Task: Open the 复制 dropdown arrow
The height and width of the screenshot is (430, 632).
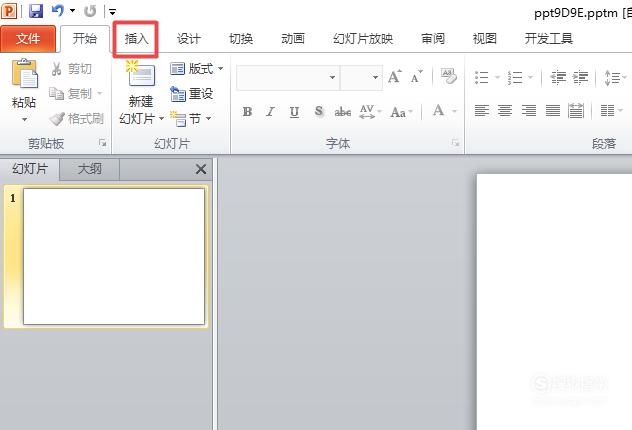Action: coord(99,94)
